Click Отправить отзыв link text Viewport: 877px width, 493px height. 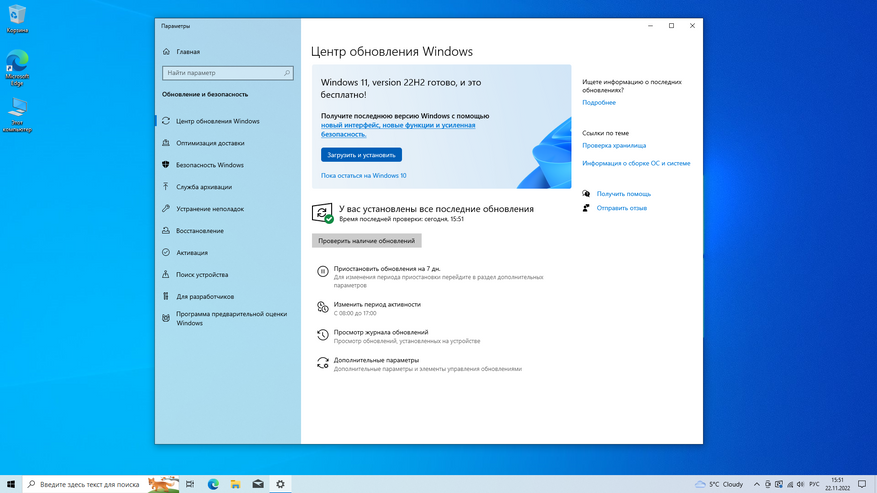click(621, 208)
